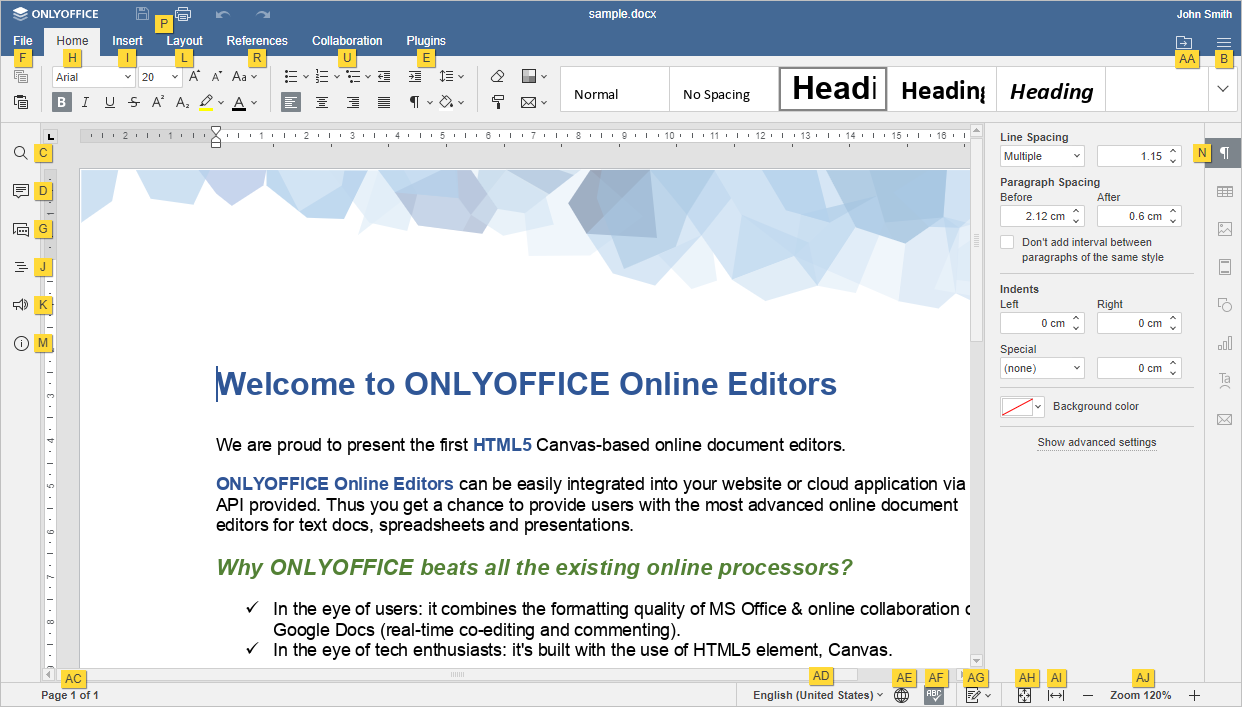Apply the No Spacing style
The width and height of the screenshot is (1242, 707).
(x=724, y=89)
